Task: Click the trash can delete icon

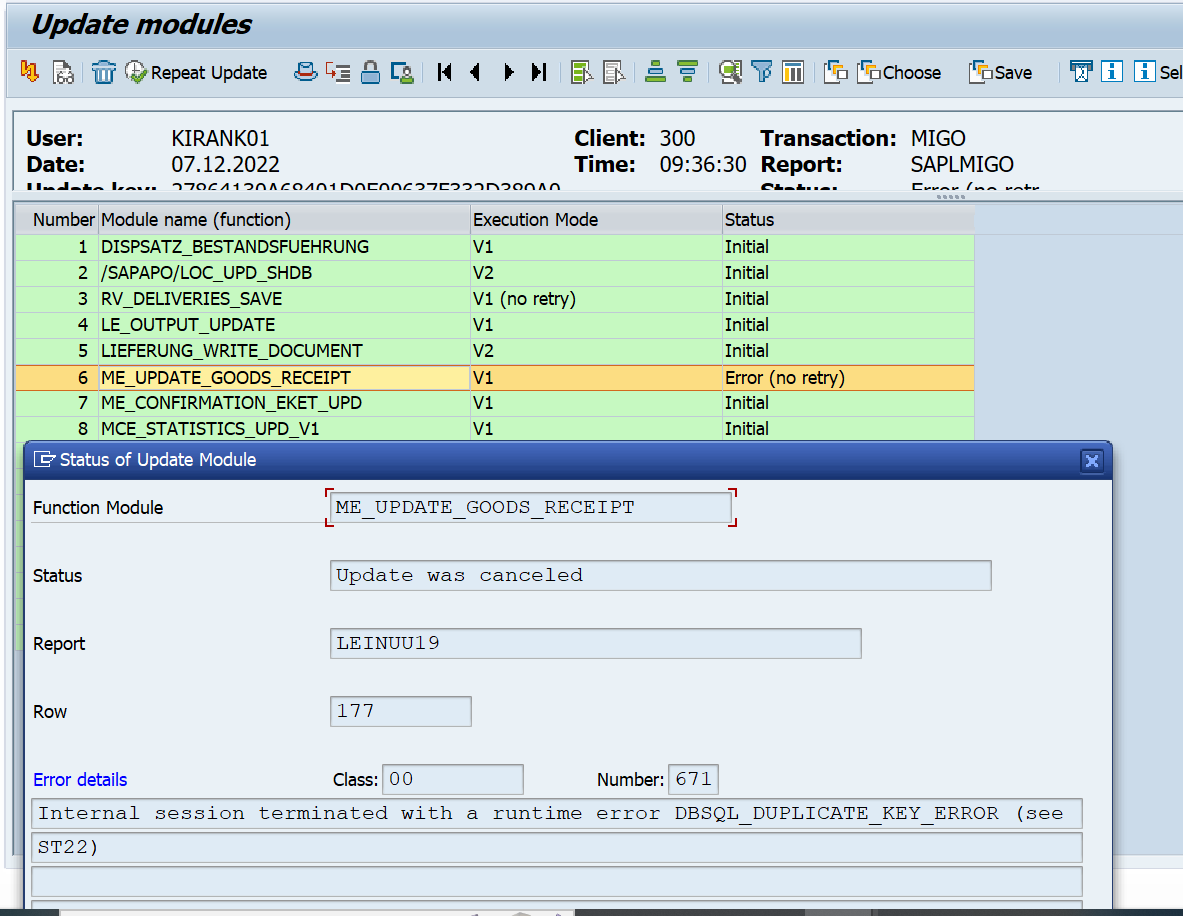Action: click(x=104, y=72)
